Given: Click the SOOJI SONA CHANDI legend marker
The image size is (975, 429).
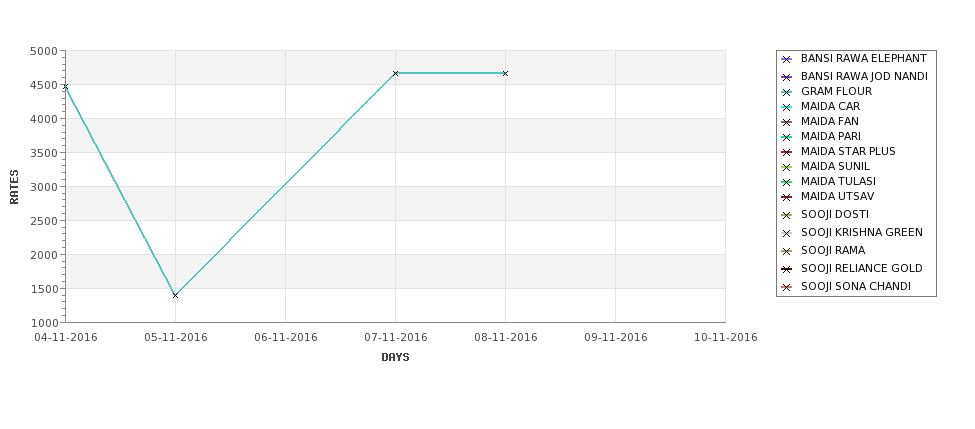Looking at the screenshot, I should [x=786, y=287].
